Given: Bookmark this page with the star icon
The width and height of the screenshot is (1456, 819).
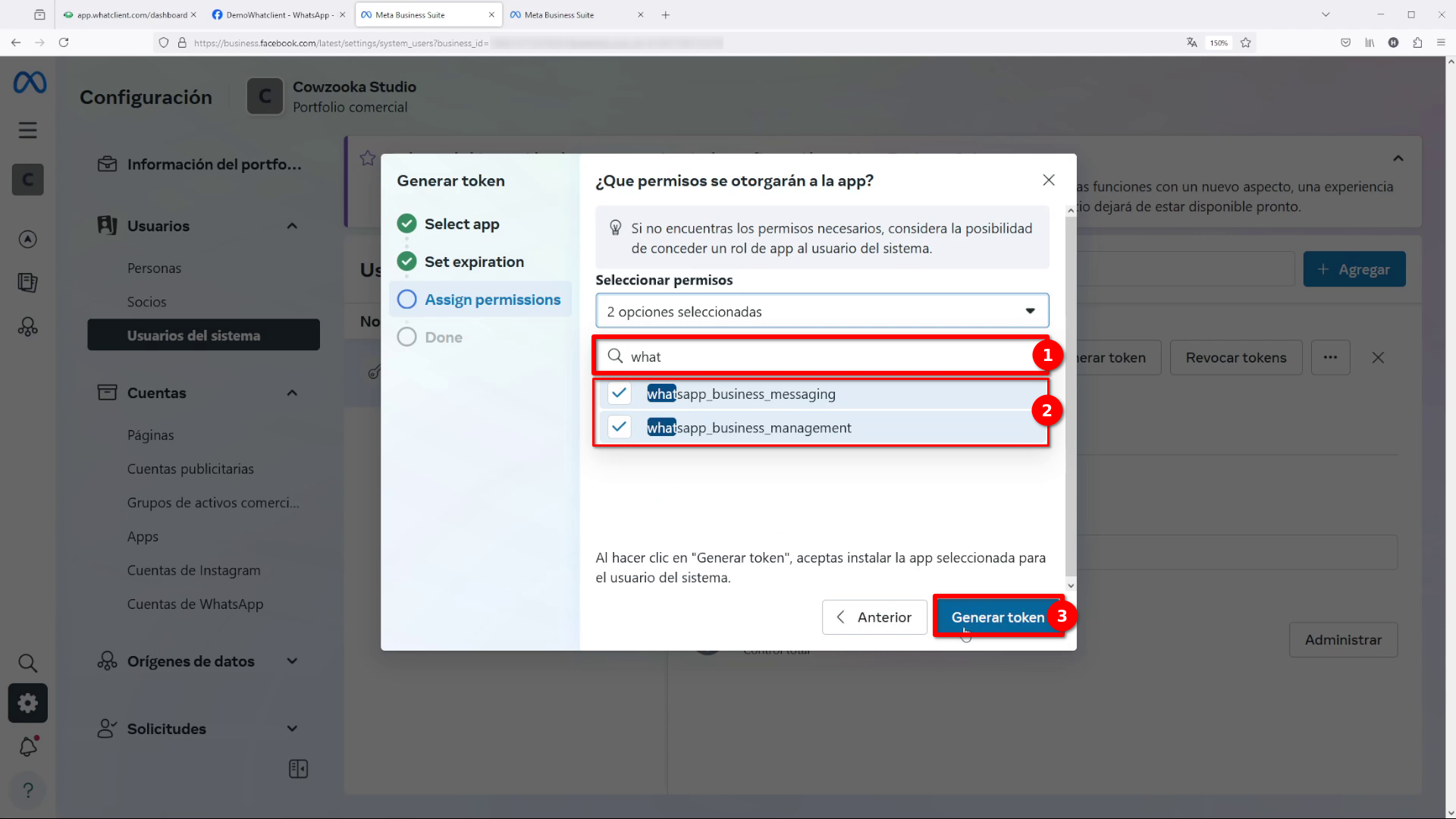Looking at the screenshot, I should click(1245, 42).
